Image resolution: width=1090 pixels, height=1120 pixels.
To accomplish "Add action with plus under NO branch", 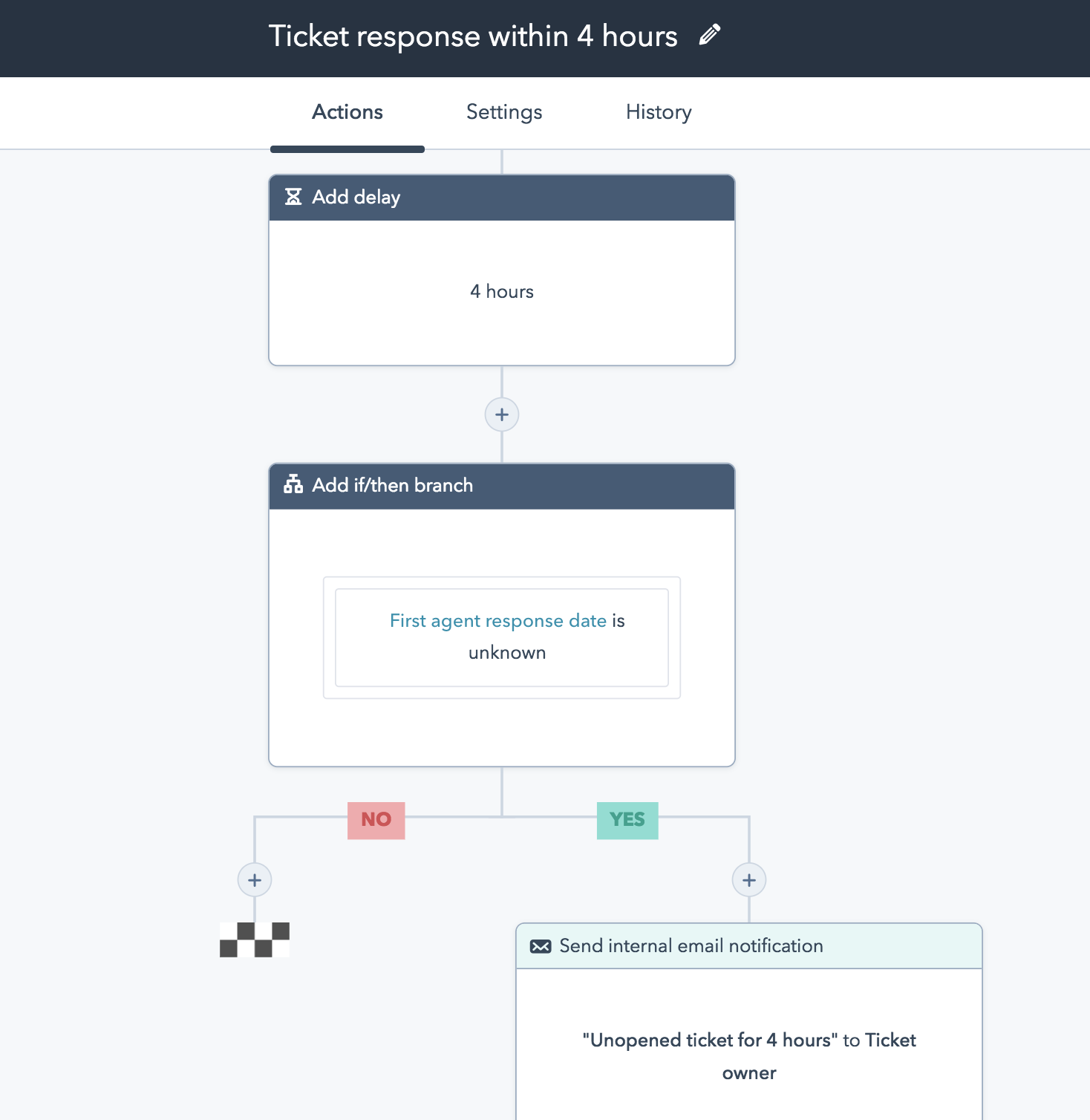I will point(255,880).
